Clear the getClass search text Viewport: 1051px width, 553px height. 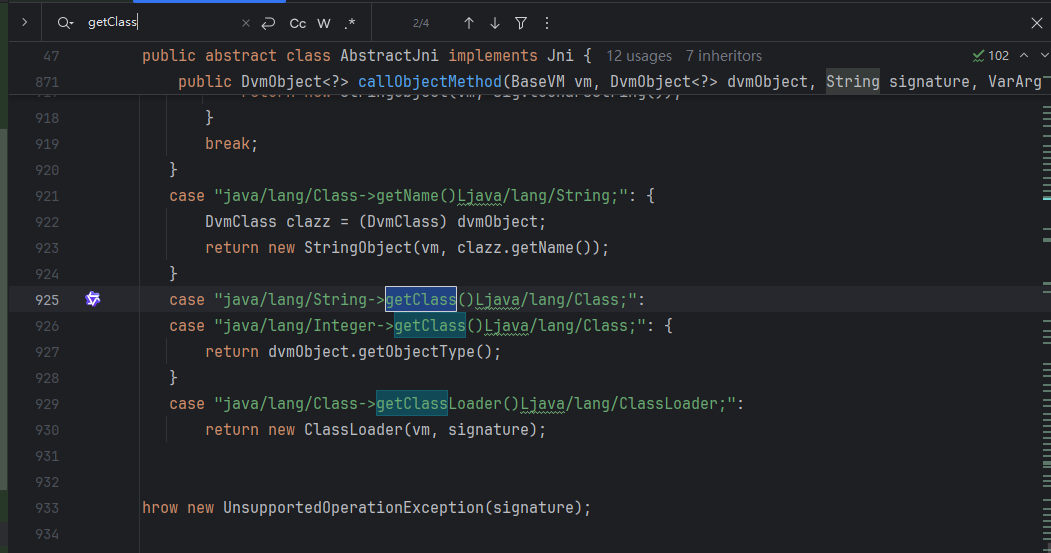tap(246, 23)
